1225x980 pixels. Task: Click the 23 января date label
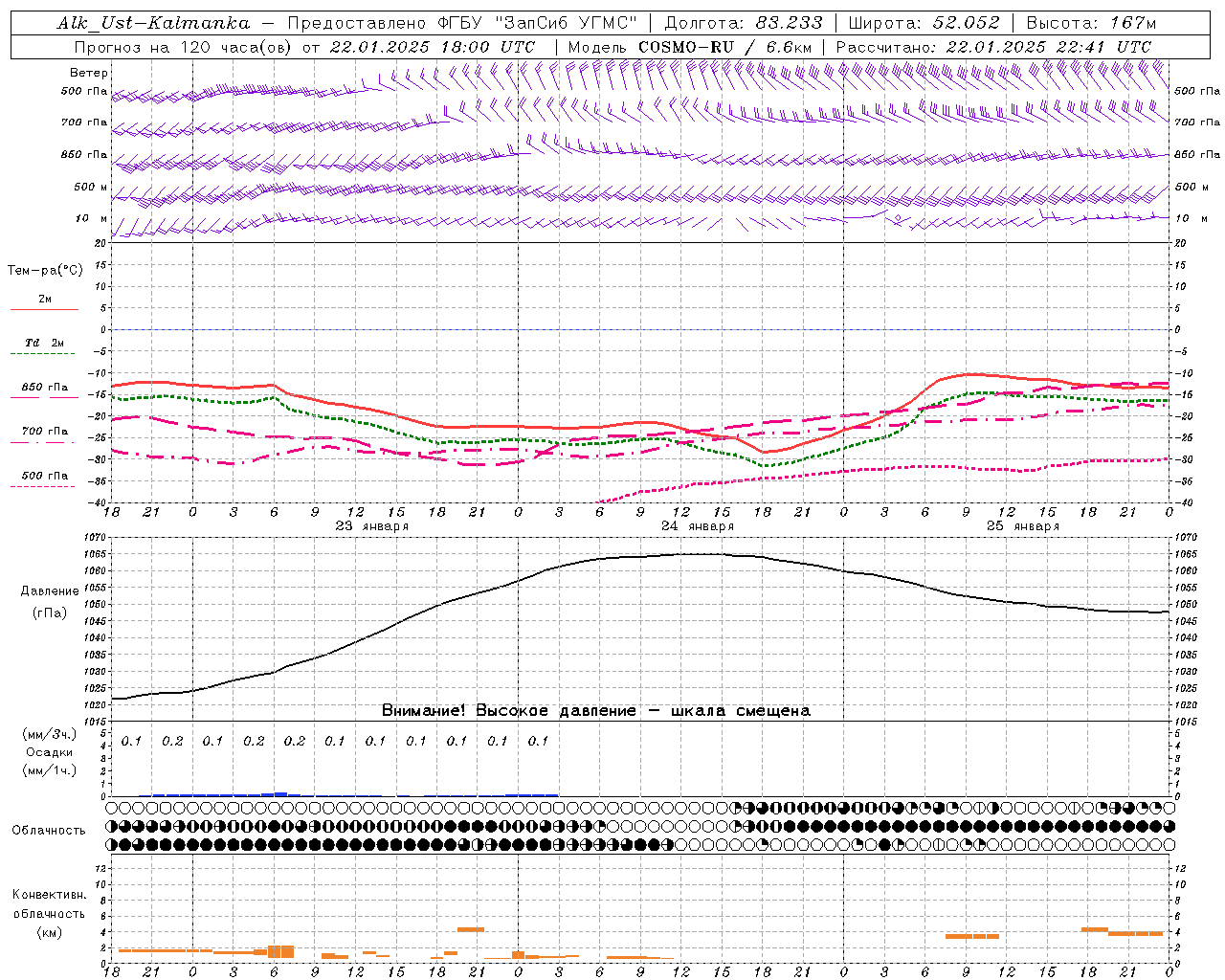372,526
